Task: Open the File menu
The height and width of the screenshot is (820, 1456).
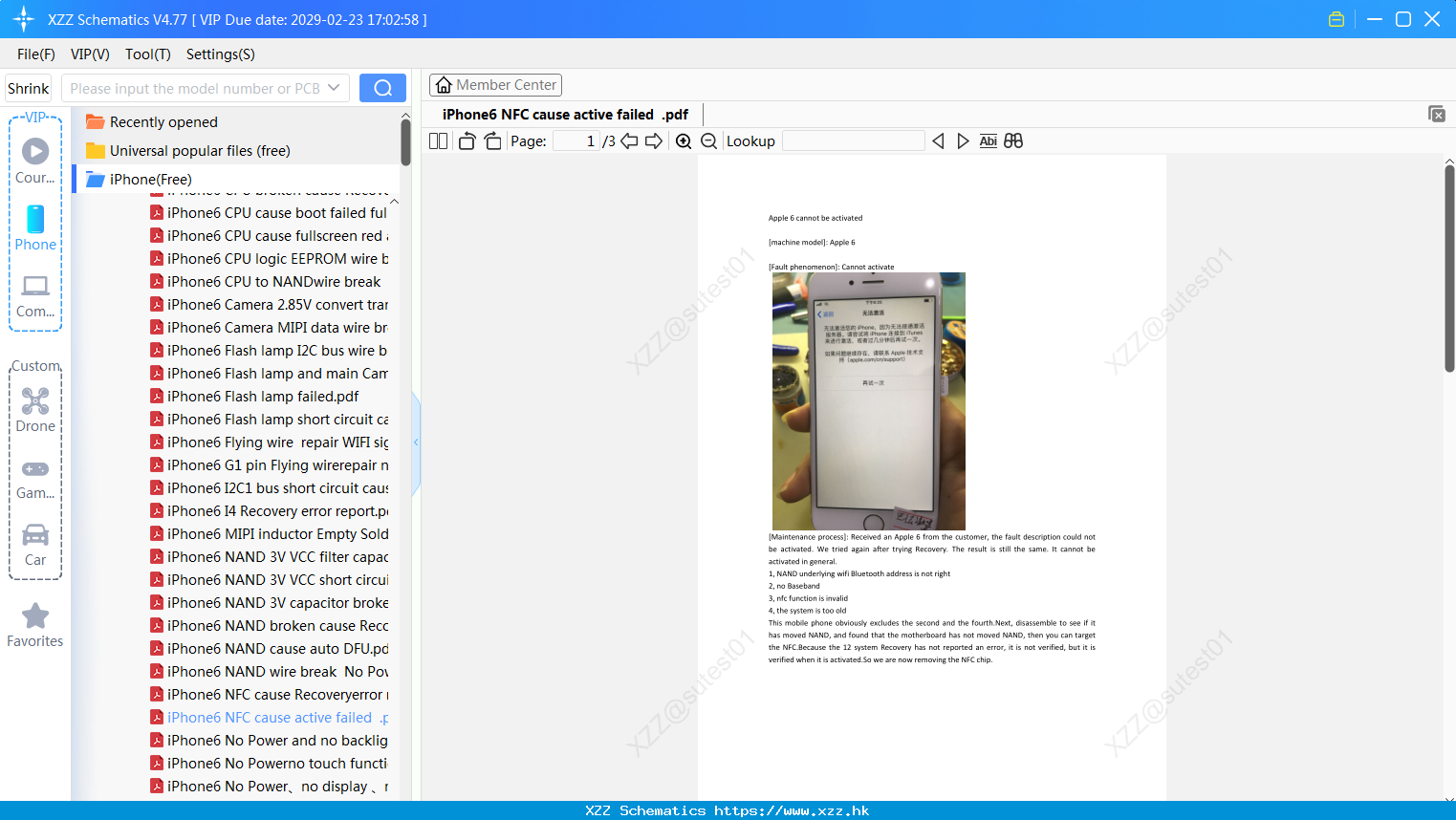Action: [36, 54]
